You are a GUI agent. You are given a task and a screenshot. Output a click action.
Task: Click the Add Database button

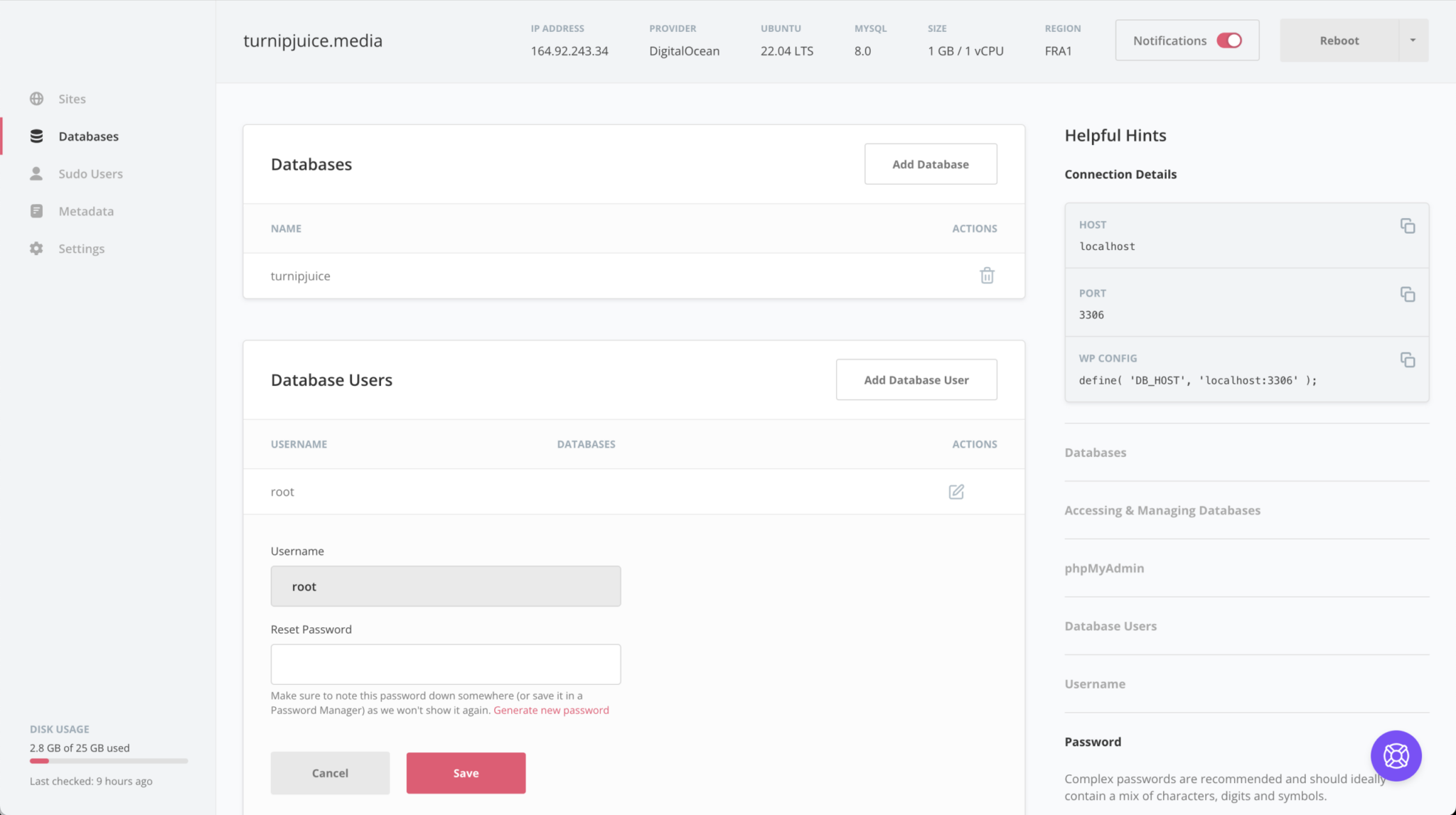pos(930,163)
